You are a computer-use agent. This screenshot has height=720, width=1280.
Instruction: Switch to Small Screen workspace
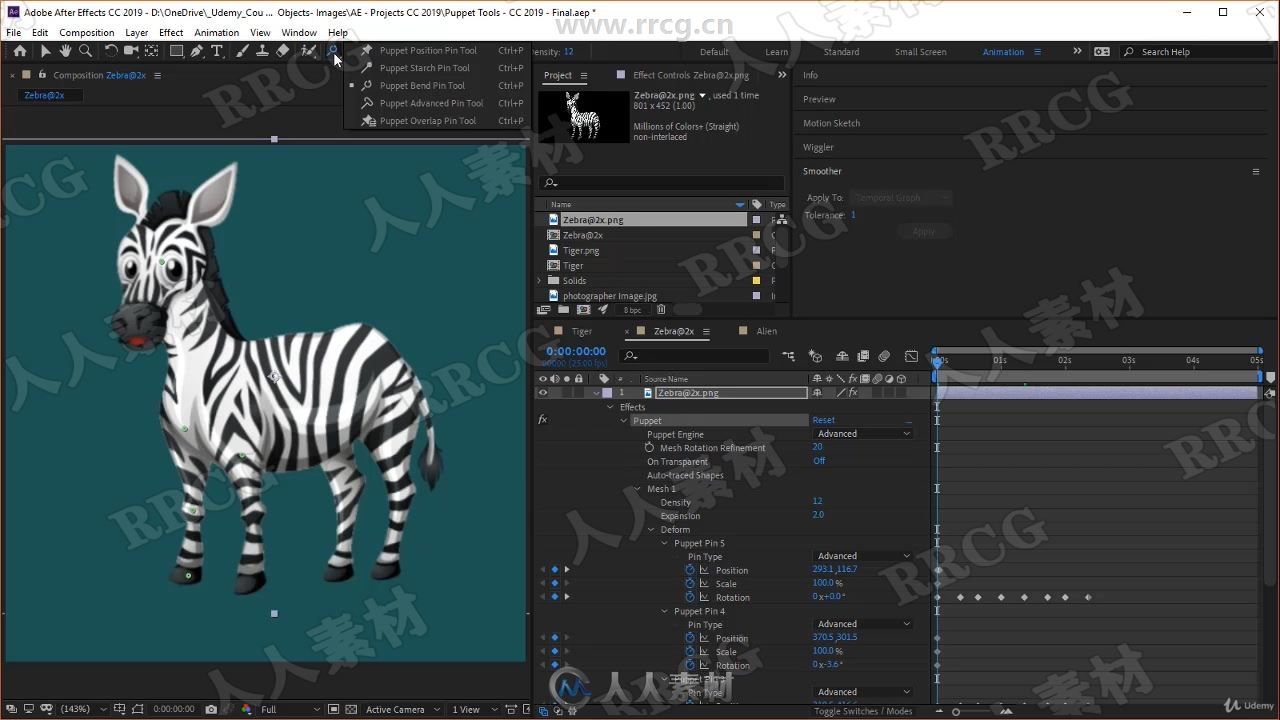click(920, 52)
